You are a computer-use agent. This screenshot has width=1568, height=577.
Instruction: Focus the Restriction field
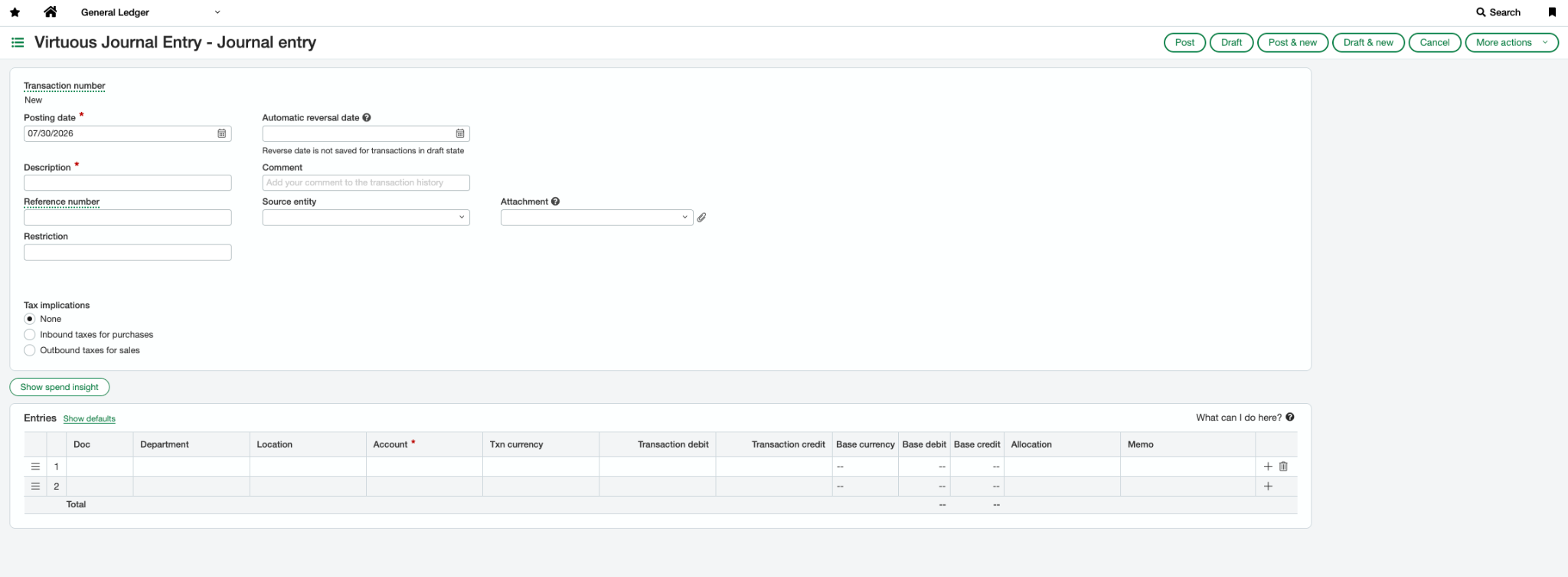(x=127, y=252)
